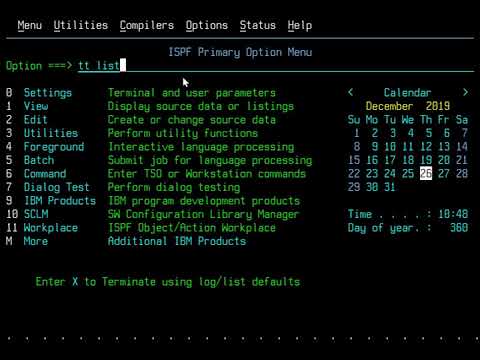
Task: Click the Calendar heading
Action: pos(407,93)
